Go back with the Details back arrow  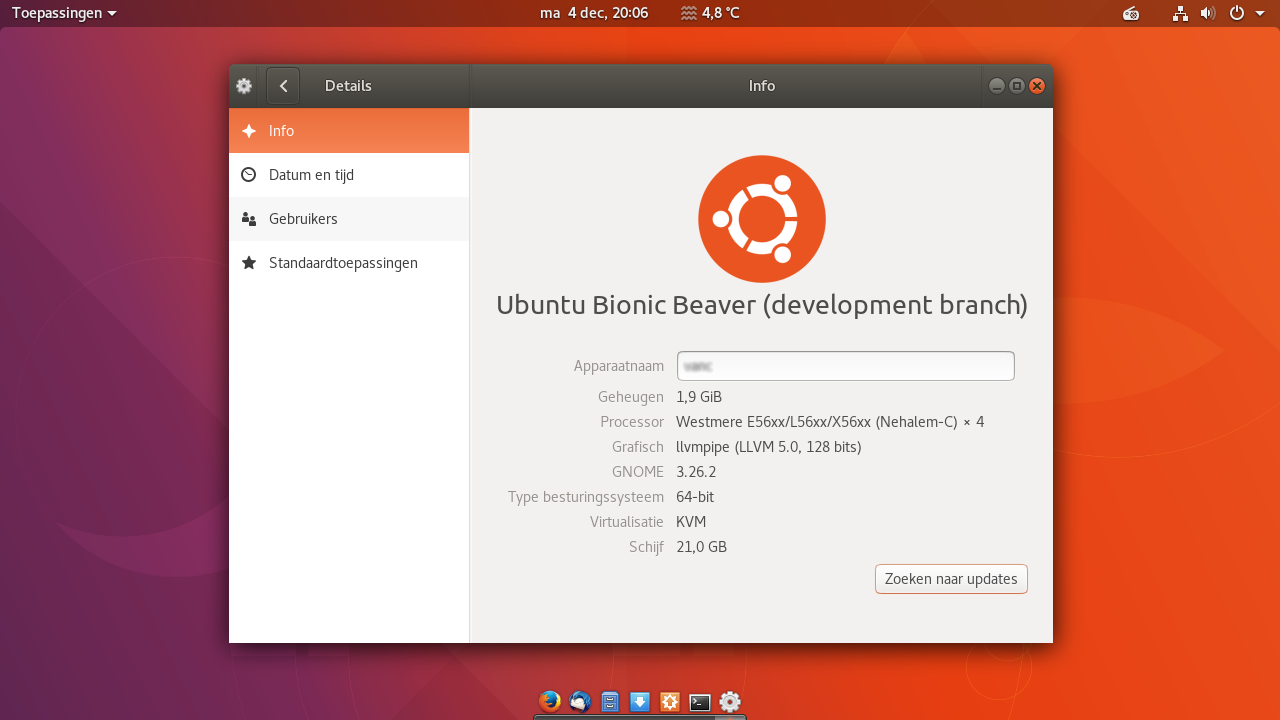point(283,86)
